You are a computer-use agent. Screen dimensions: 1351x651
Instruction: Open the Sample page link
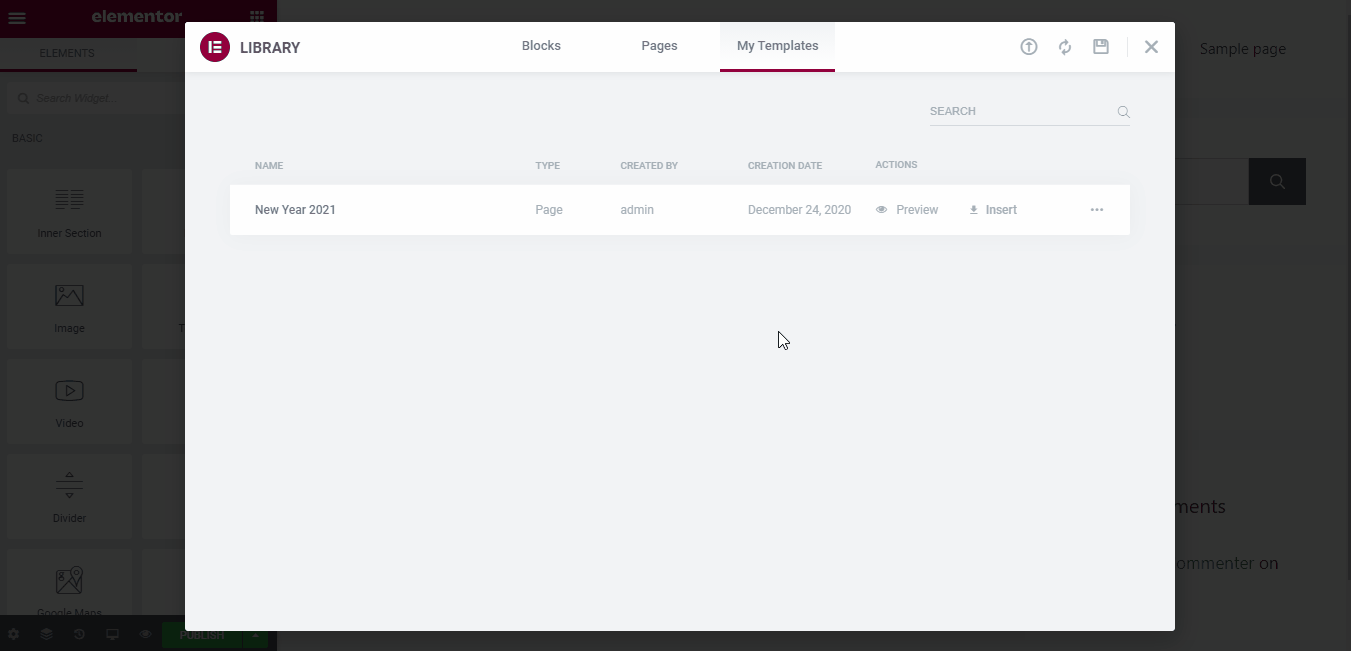click(1242, 49)
